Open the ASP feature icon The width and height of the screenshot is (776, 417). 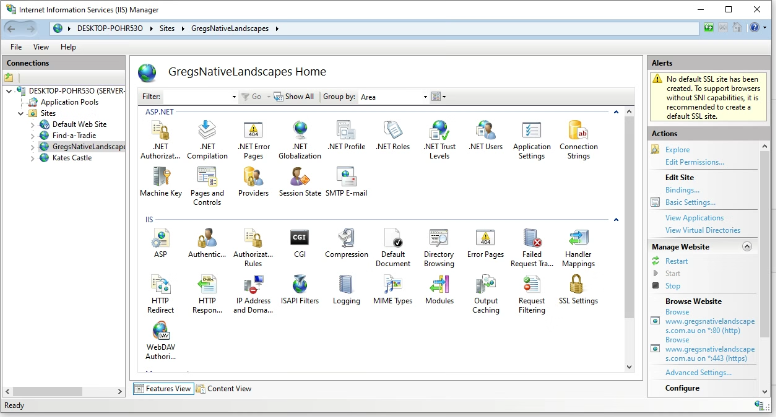tap(160, 243)
